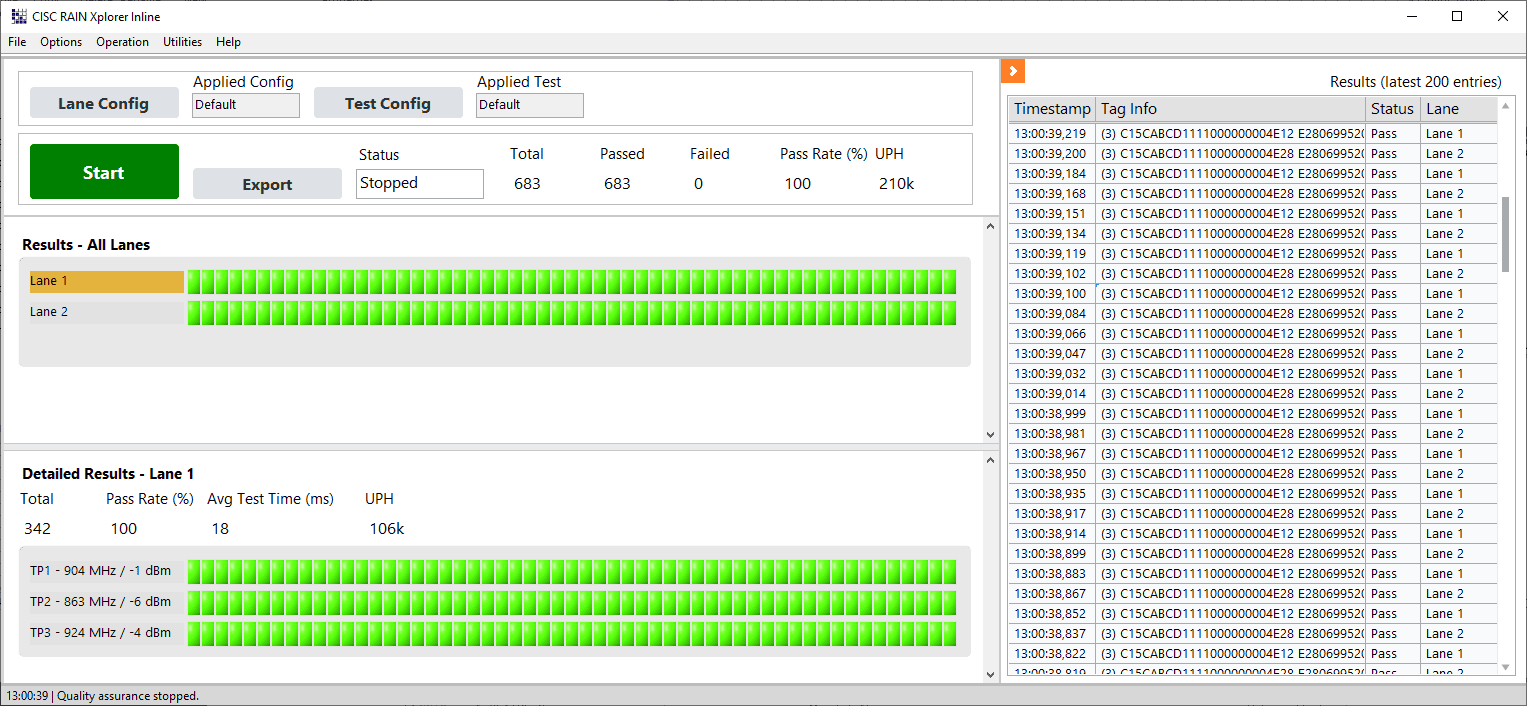Select Lane 2 in results list
Viewport: 1527px width, 706px height.
105,312
